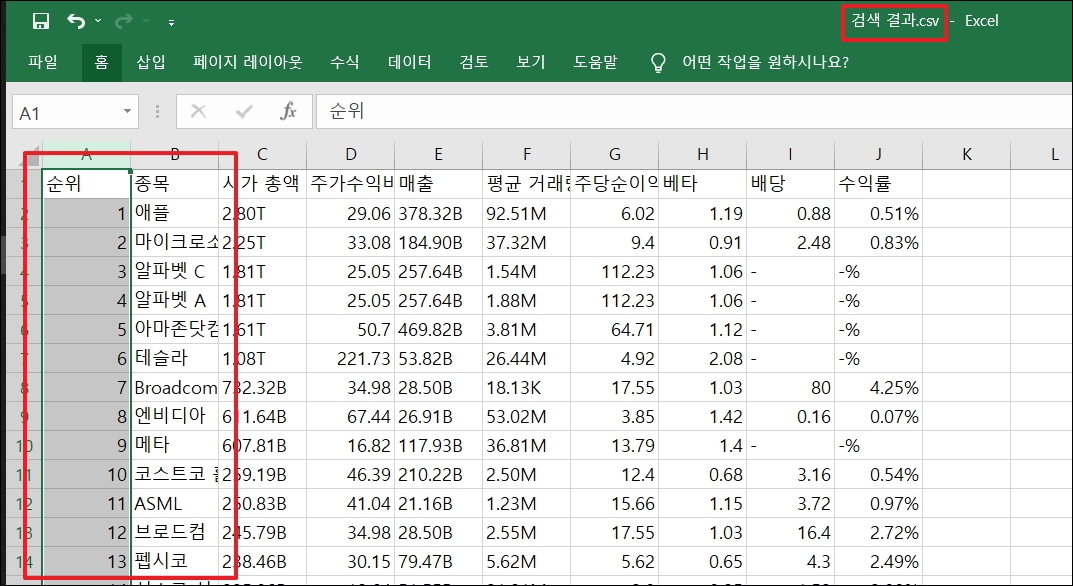1073x586 pixels.
Task: Select column G header
Action: click(615, 155)
